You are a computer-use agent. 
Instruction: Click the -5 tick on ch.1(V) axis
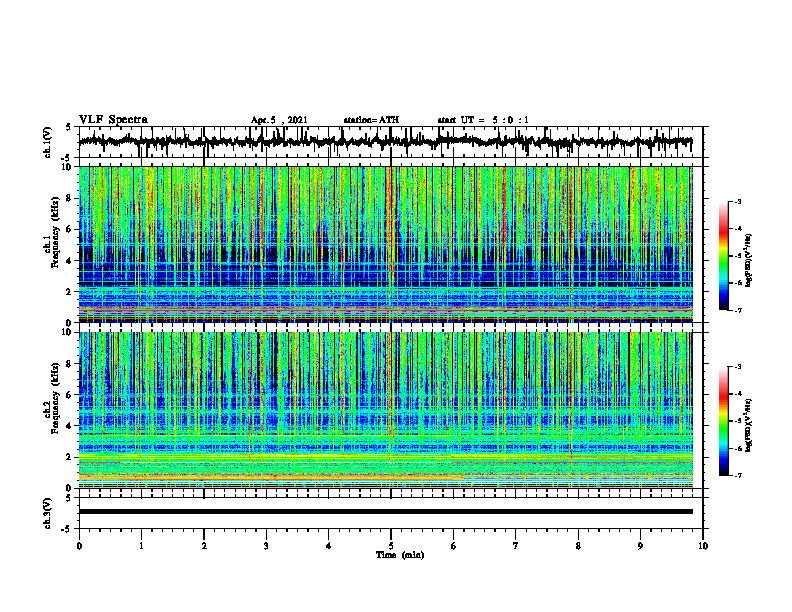(x=67, y=158)
